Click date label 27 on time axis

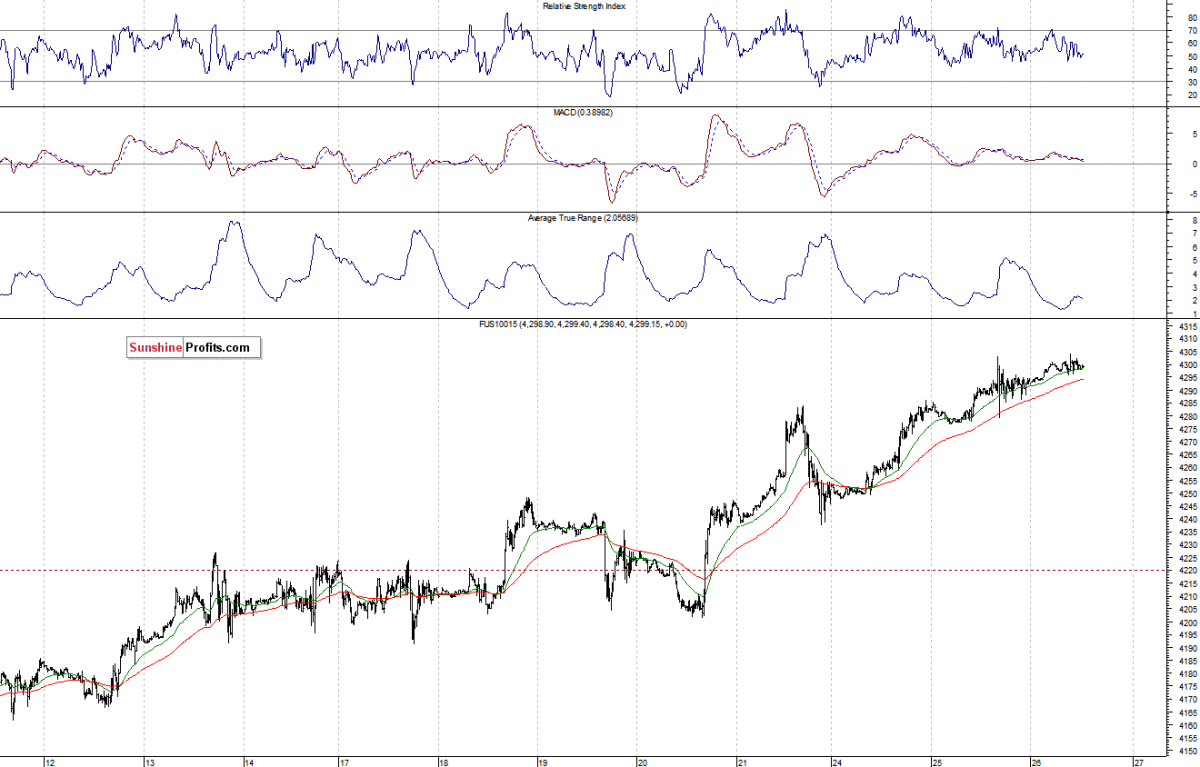[x=1138, y=762]
